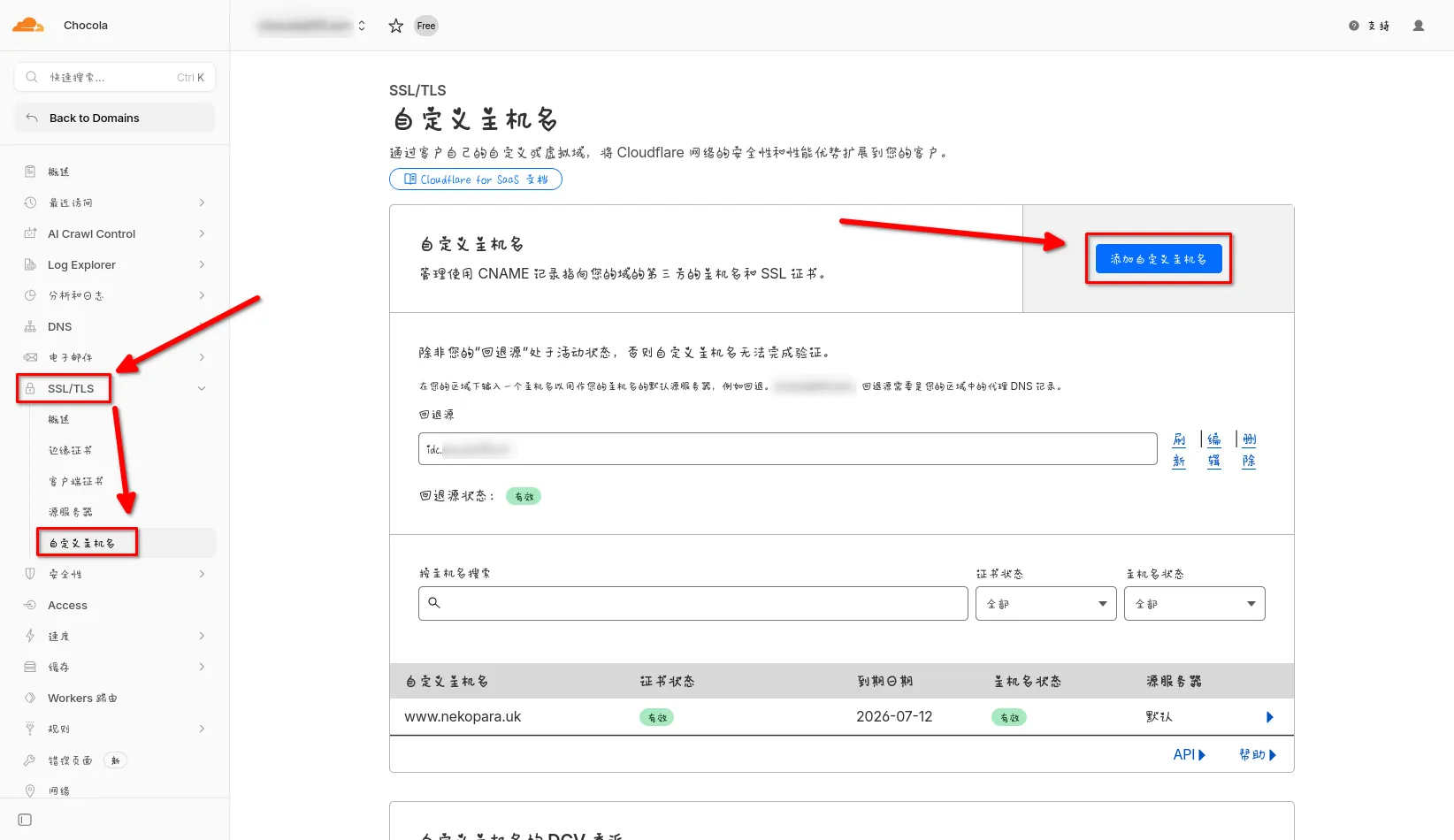This screenshot has width=1454, height=840.
Task: Click the 删除 link for fallback origin
Action: (1249, 450)
